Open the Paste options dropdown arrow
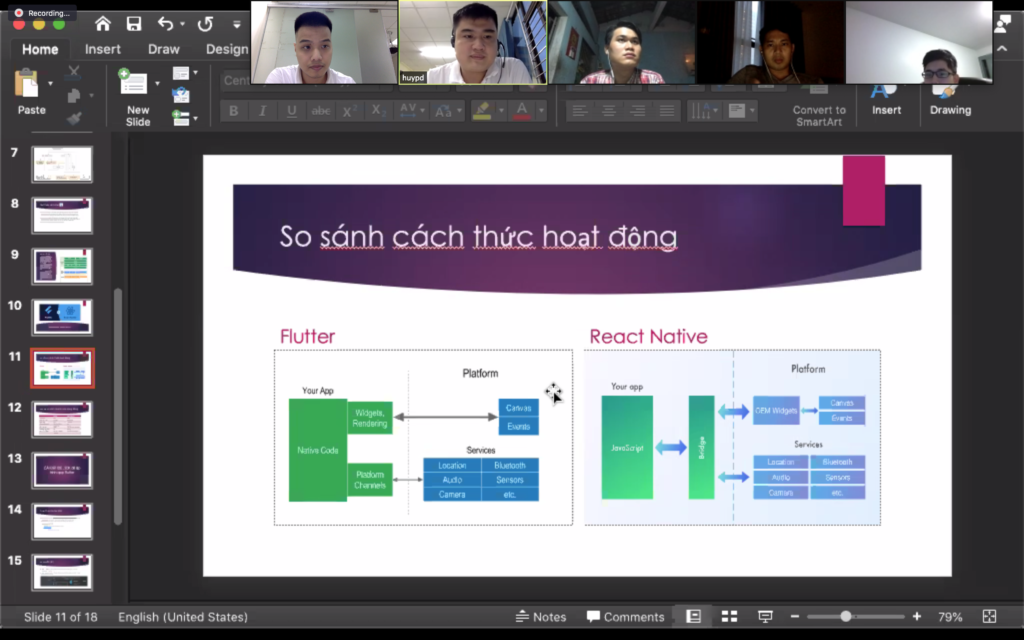The image size is (1024, 640). coord(50,84)
